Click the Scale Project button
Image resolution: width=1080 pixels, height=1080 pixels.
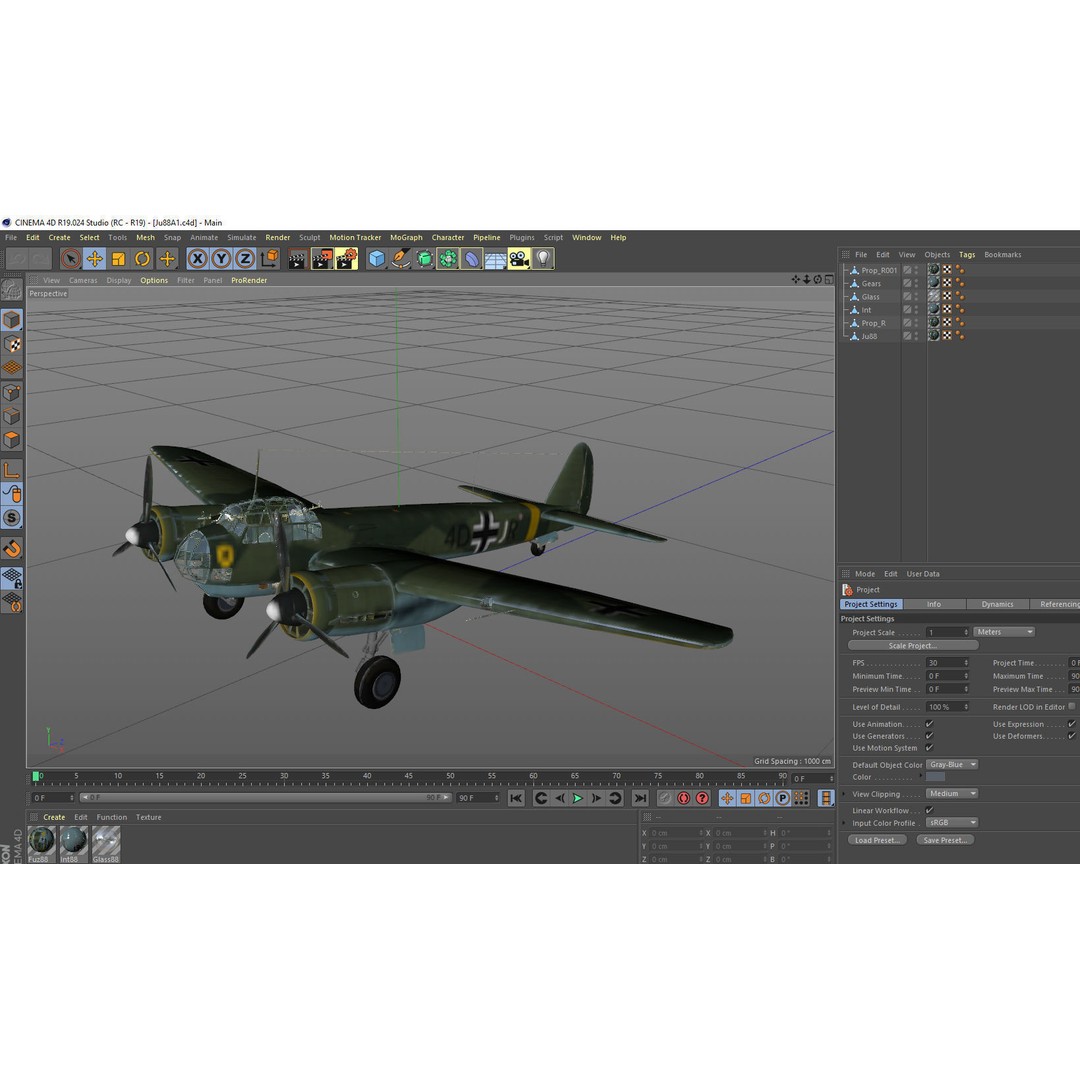pos(913,645)
